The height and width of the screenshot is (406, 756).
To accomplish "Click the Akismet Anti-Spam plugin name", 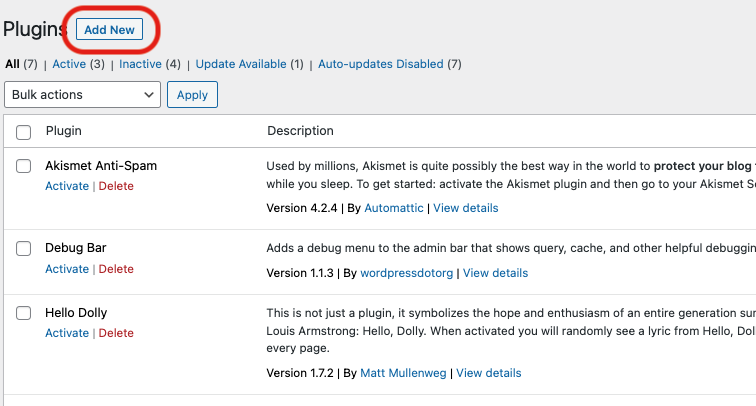I will [x=101, y=166].
